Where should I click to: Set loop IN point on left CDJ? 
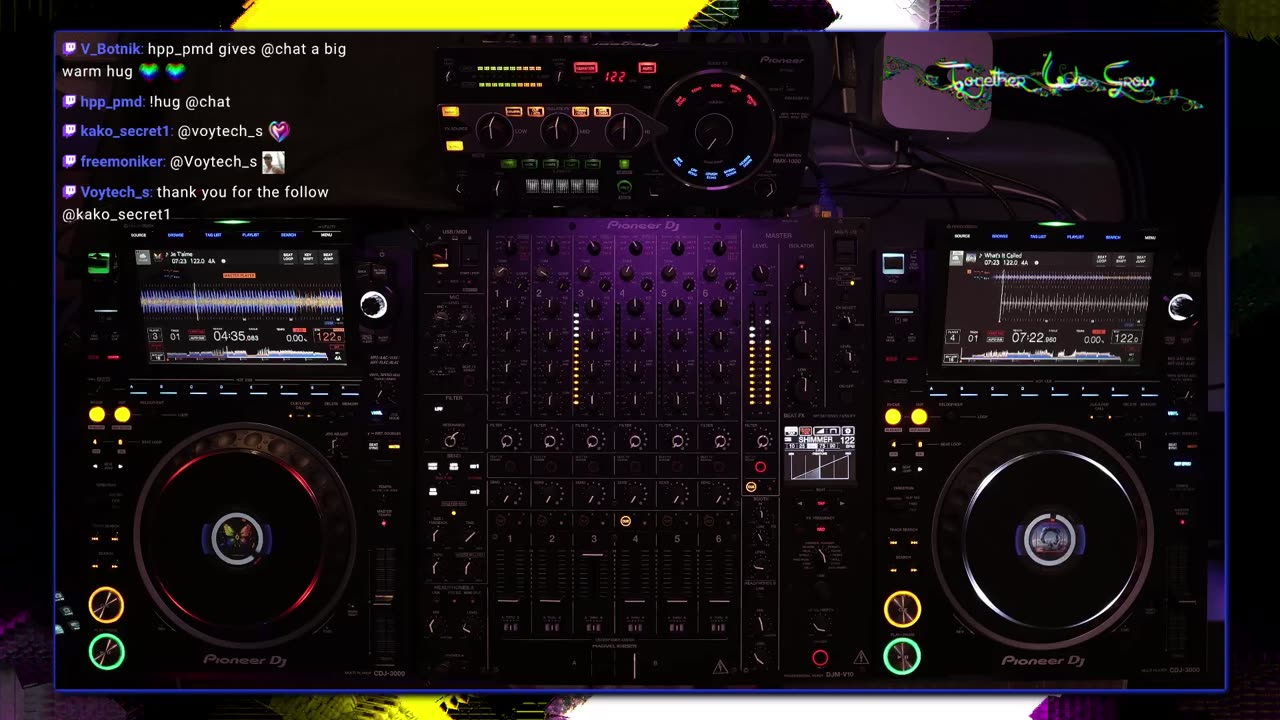tap(96, 414)
